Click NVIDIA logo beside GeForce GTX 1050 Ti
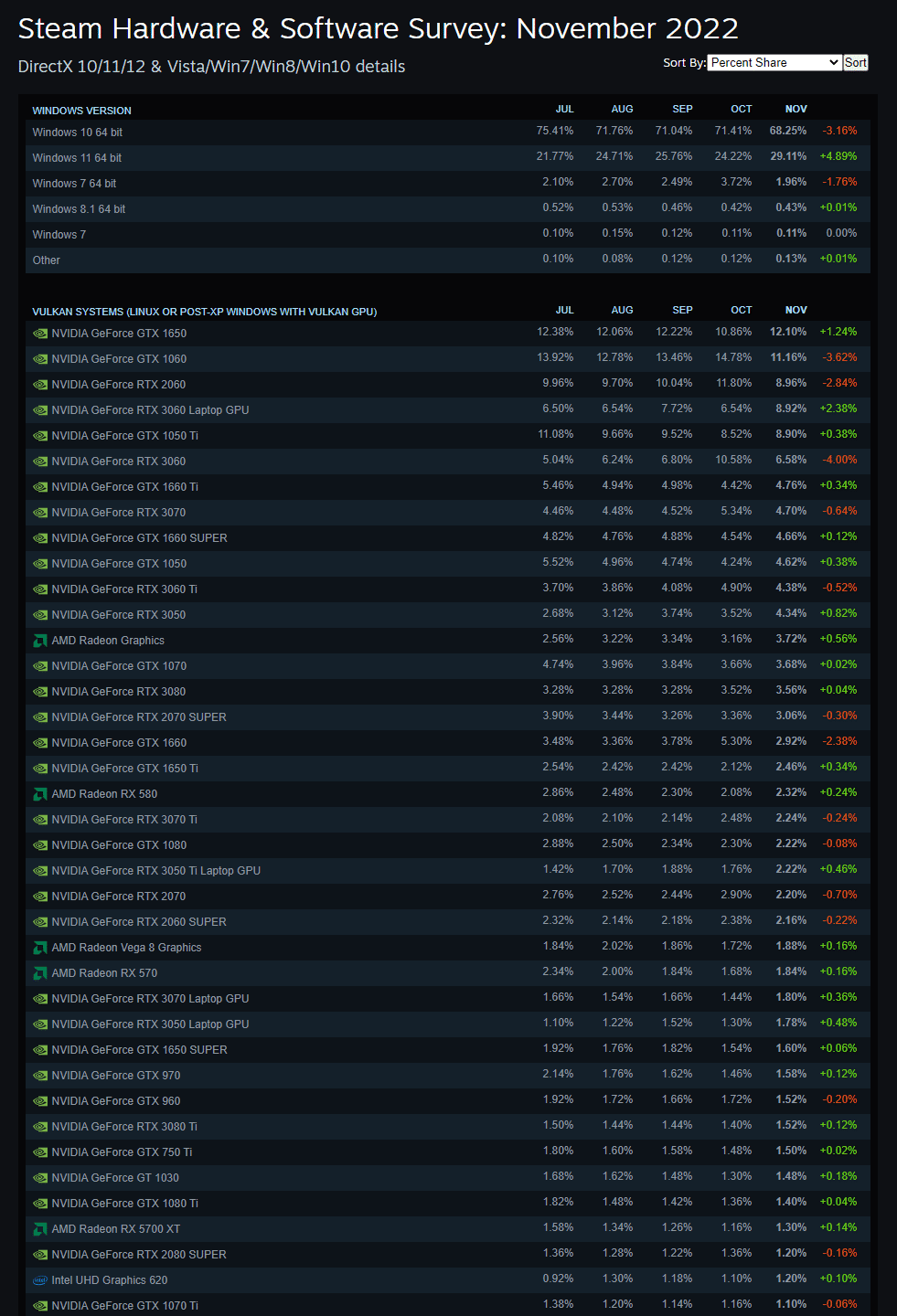897x1316 pixels. pyautogui.click(x=40, y=436)
